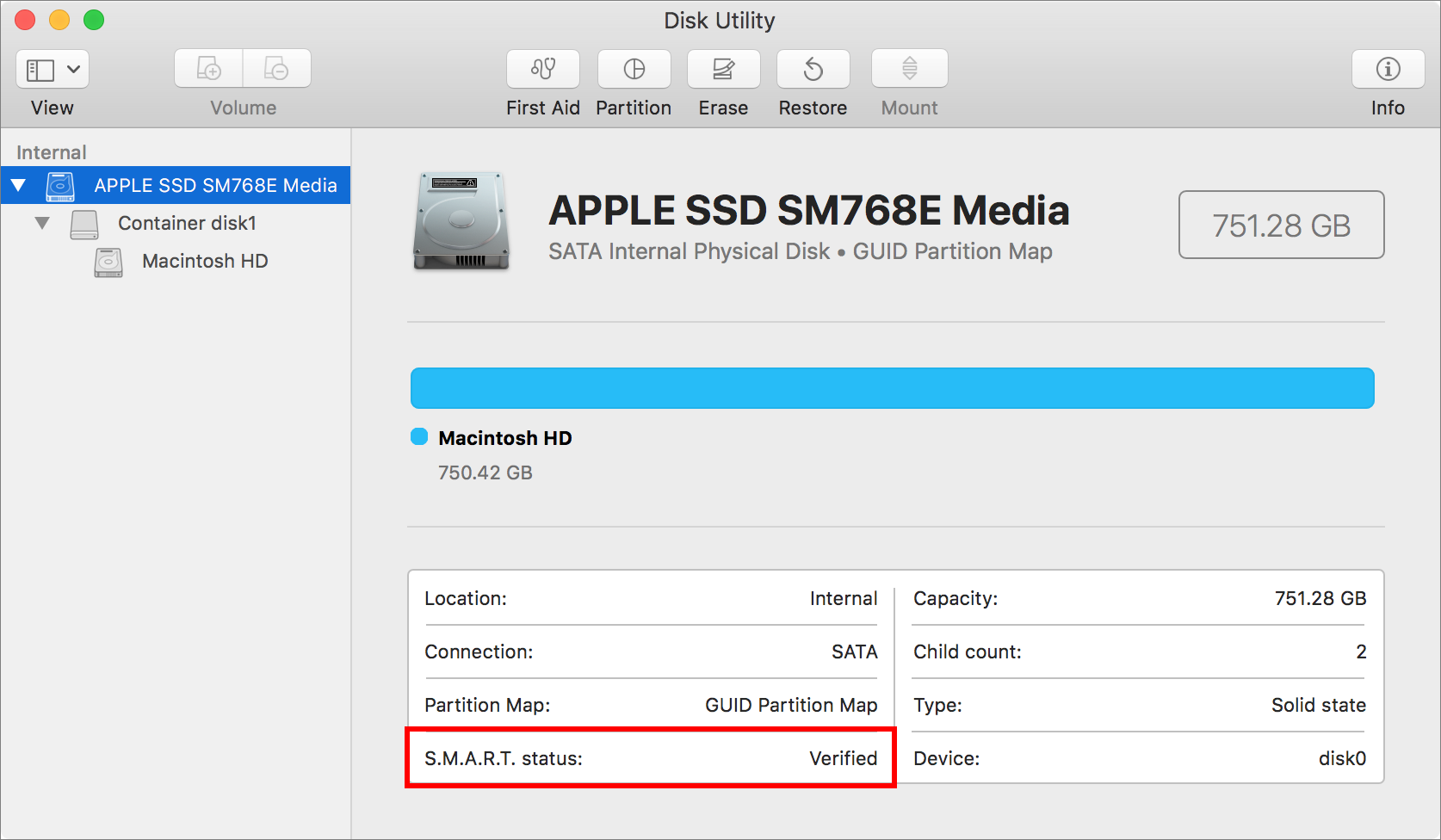Click the S.M.A.R.T. status label
This screenshot has width=1441, height=840.
pyautogui.click(x=504, y=758)
